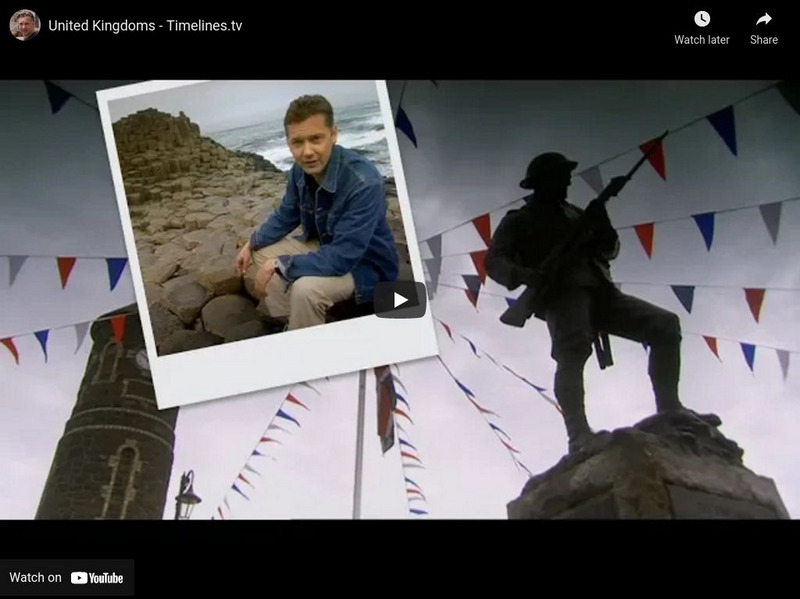The height and width of the screenshot is (599, 800).
Task: Click the Share arrow icon
Action: [765, 17]
